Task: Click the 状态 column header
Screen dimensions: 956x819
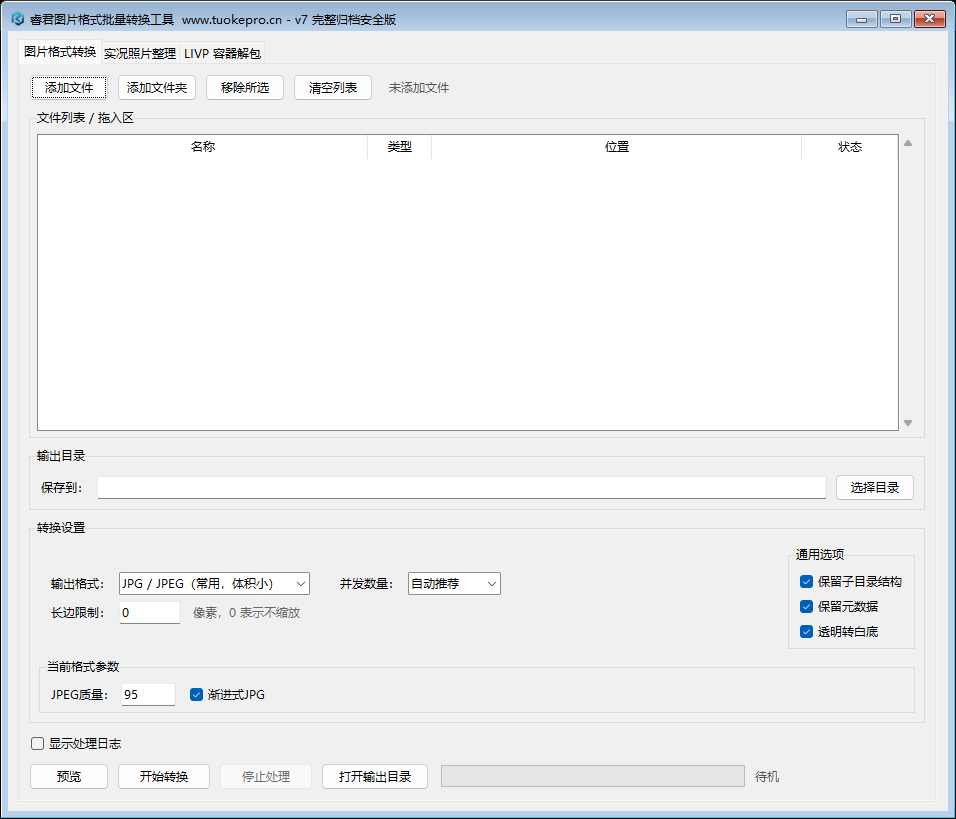Action: pyautogui.click(x=849, y=147)
